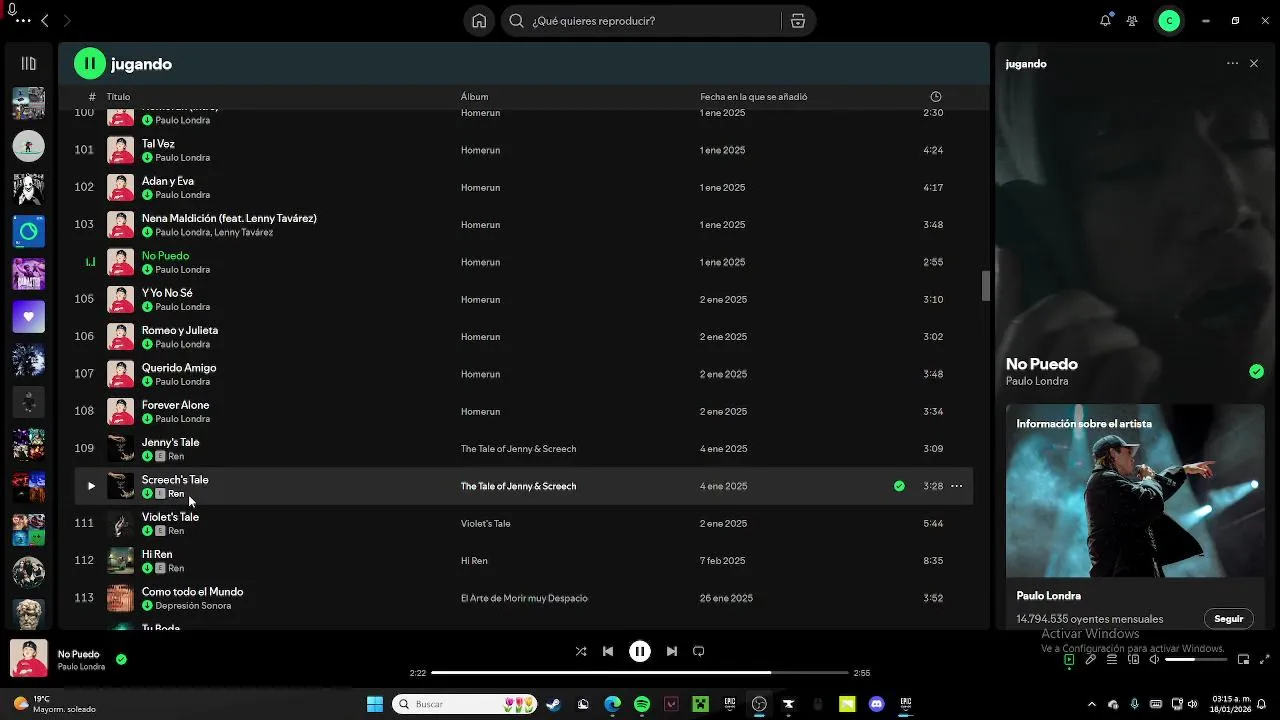Toggle saved checkmark in Now Playing panel

[x=1256, y=372]
